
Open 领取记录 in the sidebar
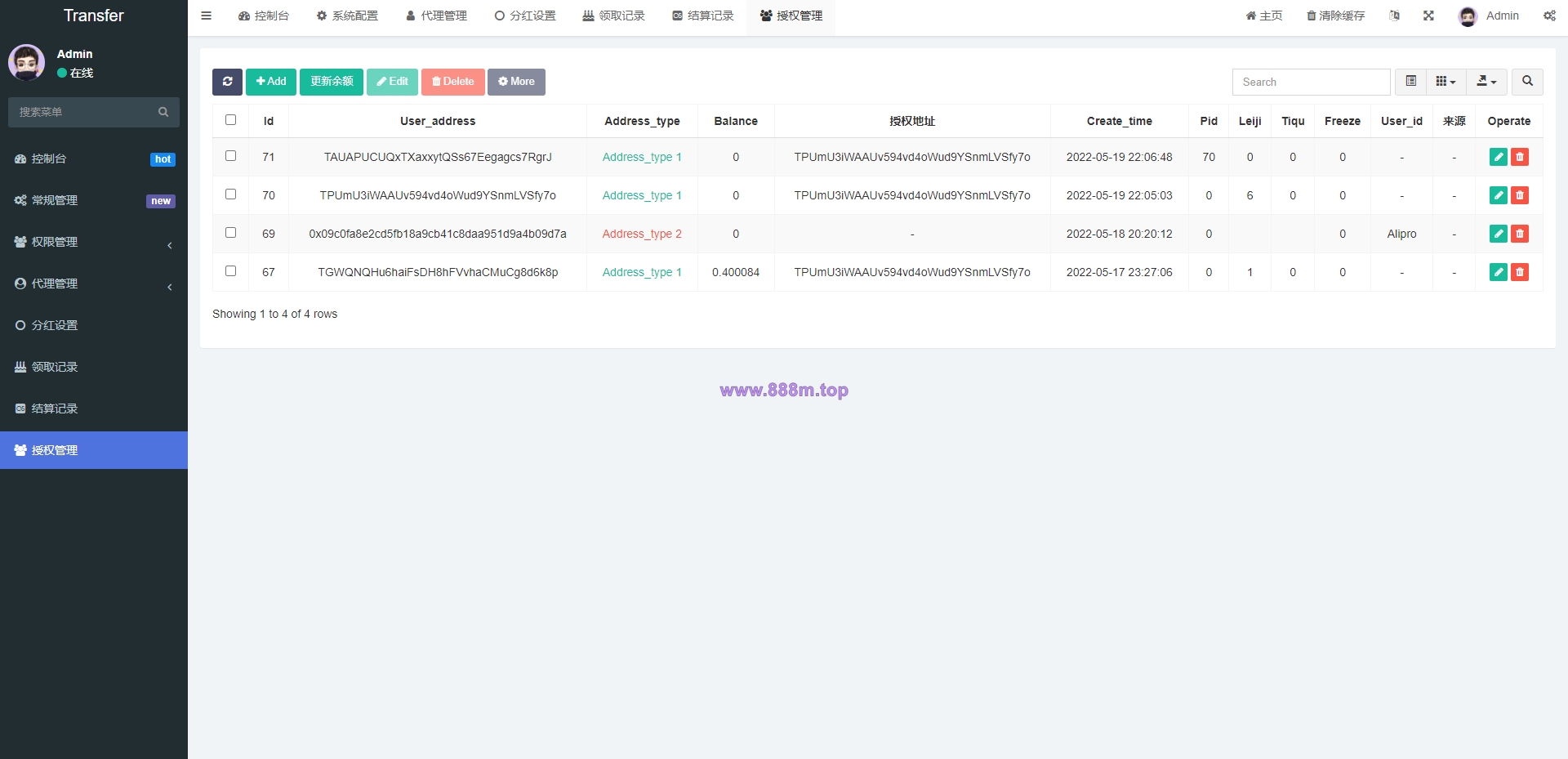pos(94,367)
